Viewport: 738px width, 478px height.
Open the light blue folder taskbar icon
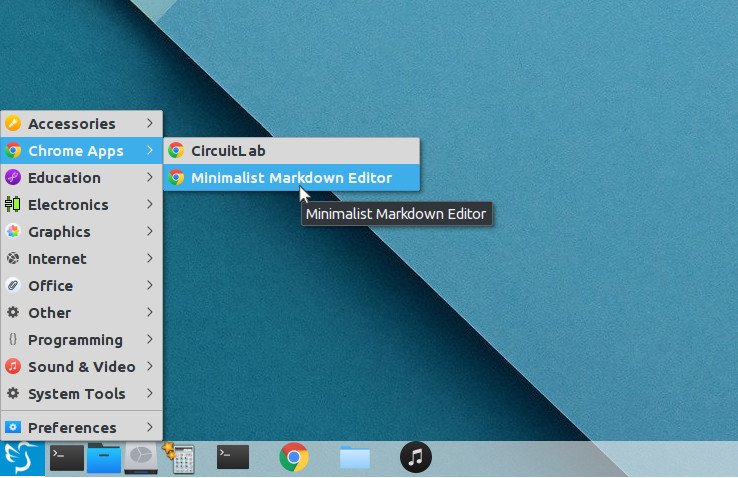point(354,457)
